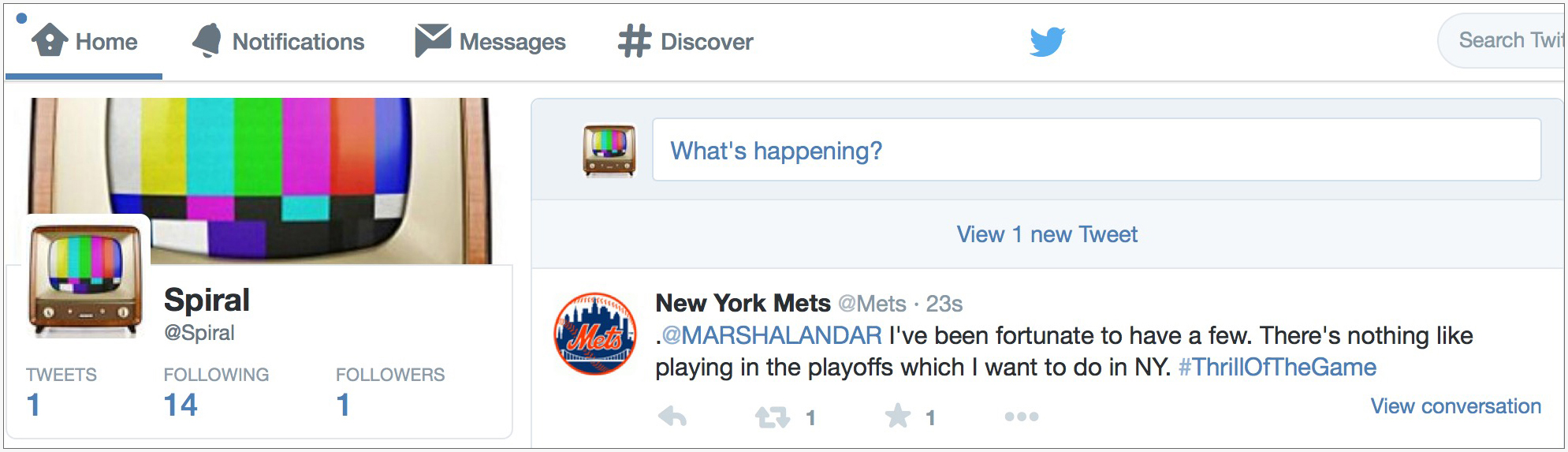Click the Discover hashtag icon
This screenshot has height=452, width=1568.
[635, 41]
